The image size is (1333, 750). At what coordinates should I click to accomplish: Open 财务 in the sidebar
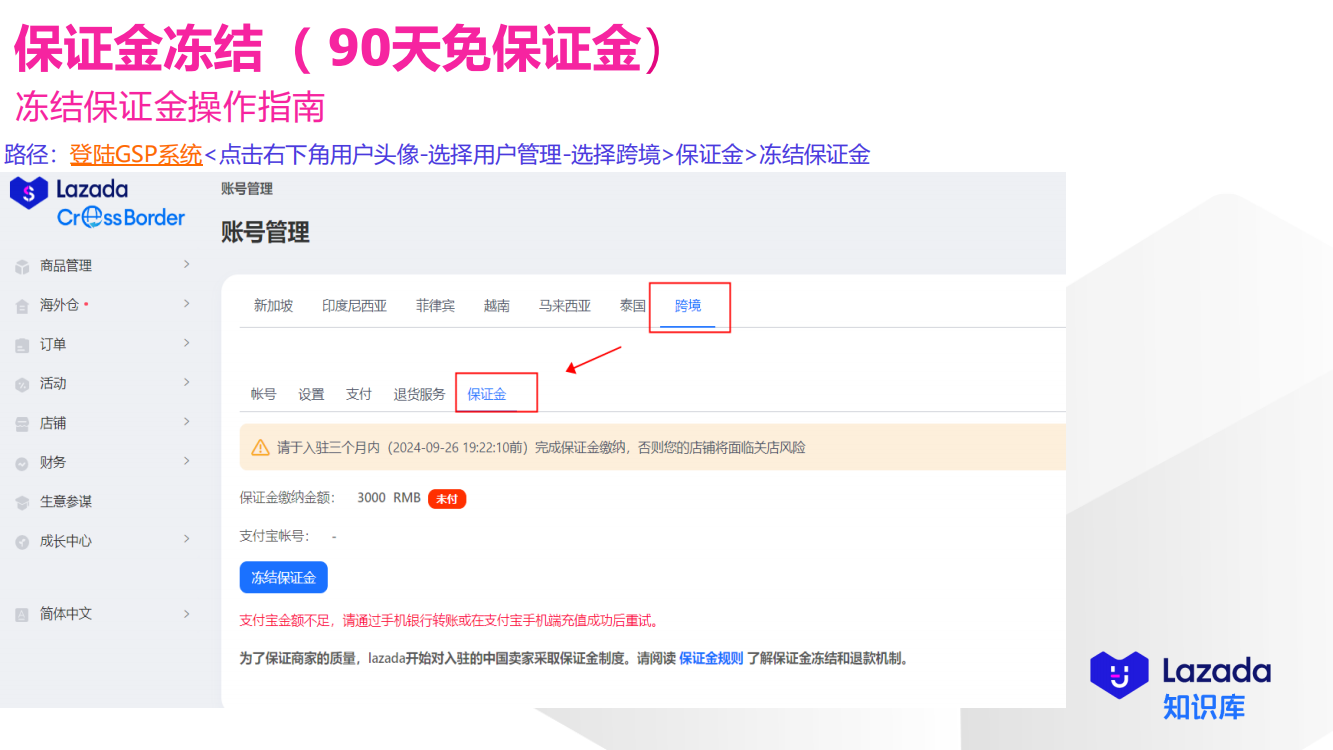pyautogui.click(x=53, y=462)
